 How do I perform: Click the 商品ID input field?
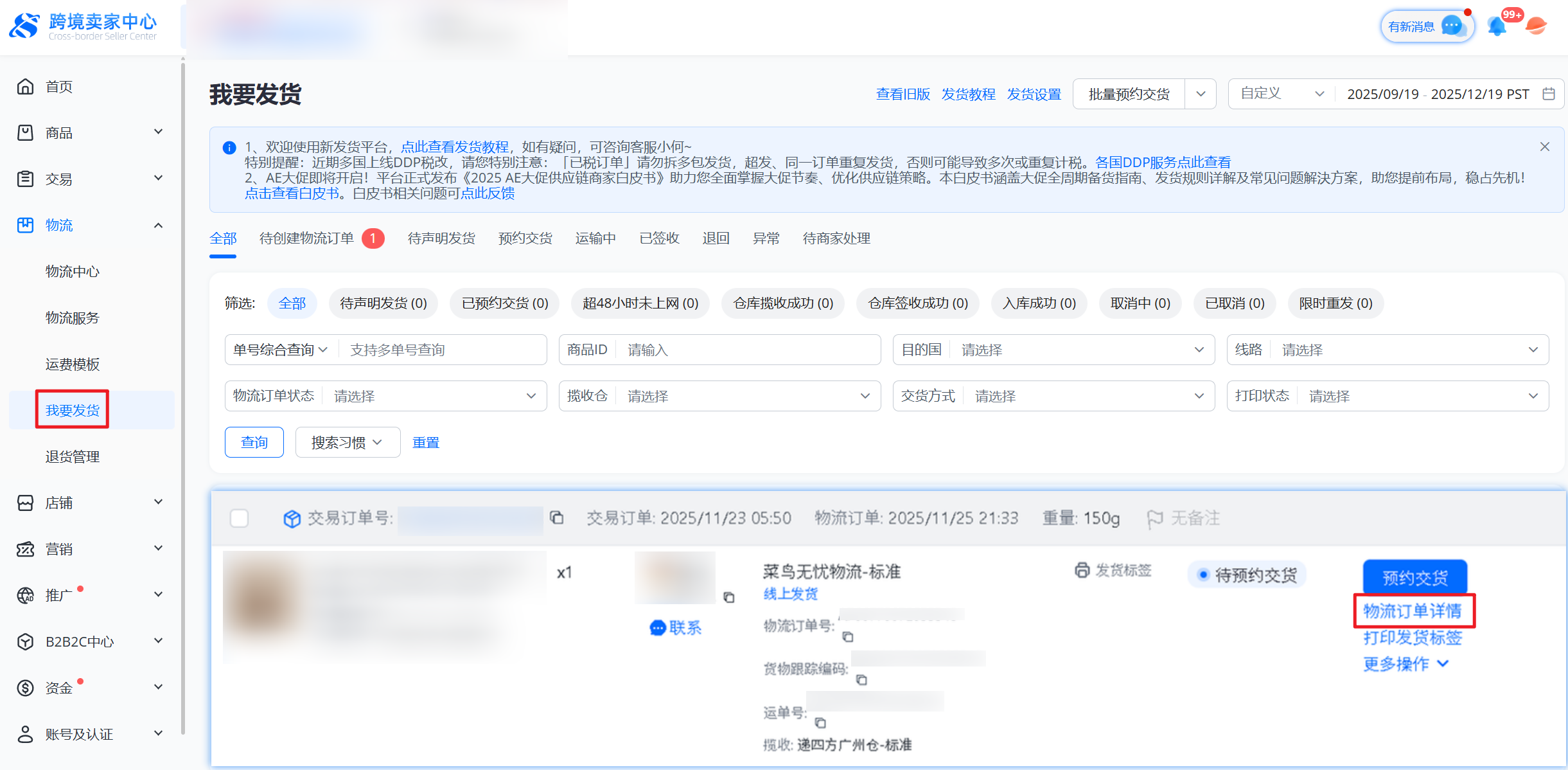(745, 350)
